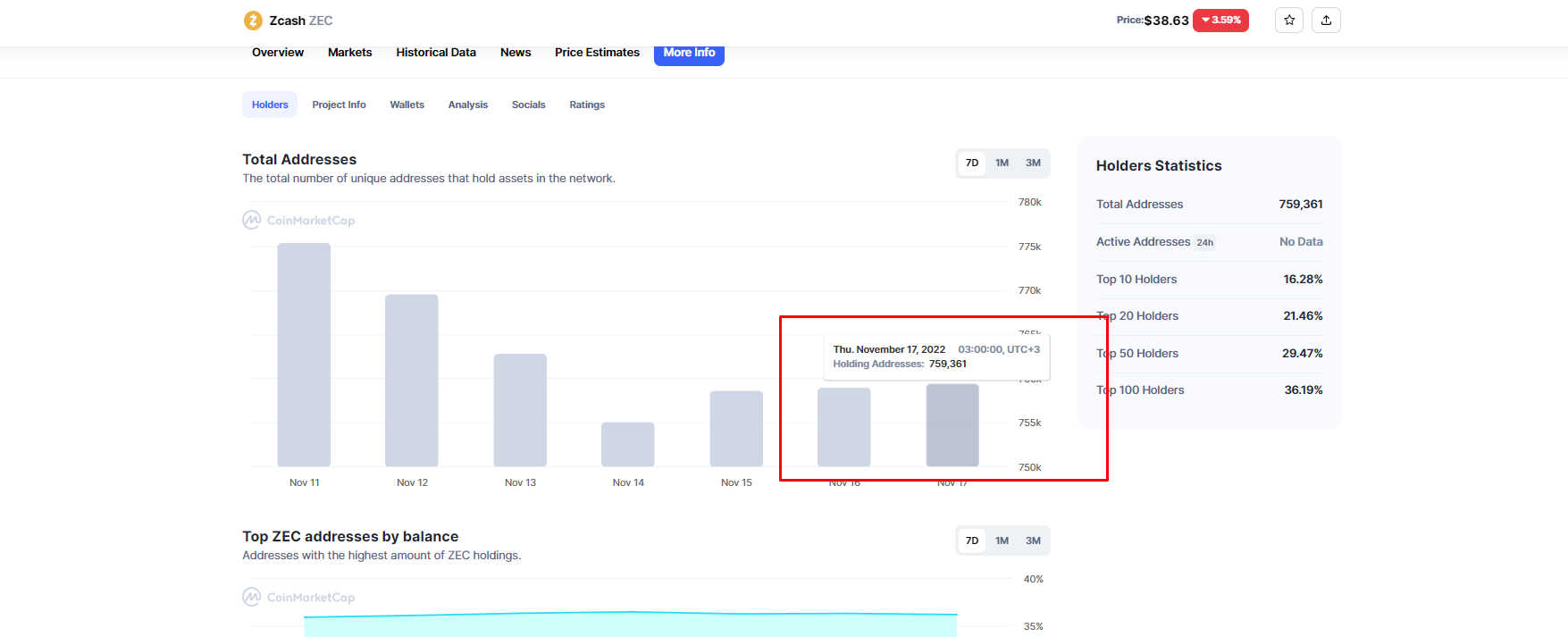Click the $38.63 price value
The image size is (1568, 637).
[x=1166, y=21]
